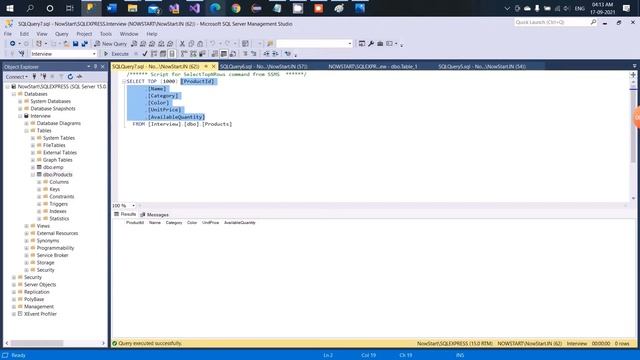Toggle Results to File

[233, 53]
